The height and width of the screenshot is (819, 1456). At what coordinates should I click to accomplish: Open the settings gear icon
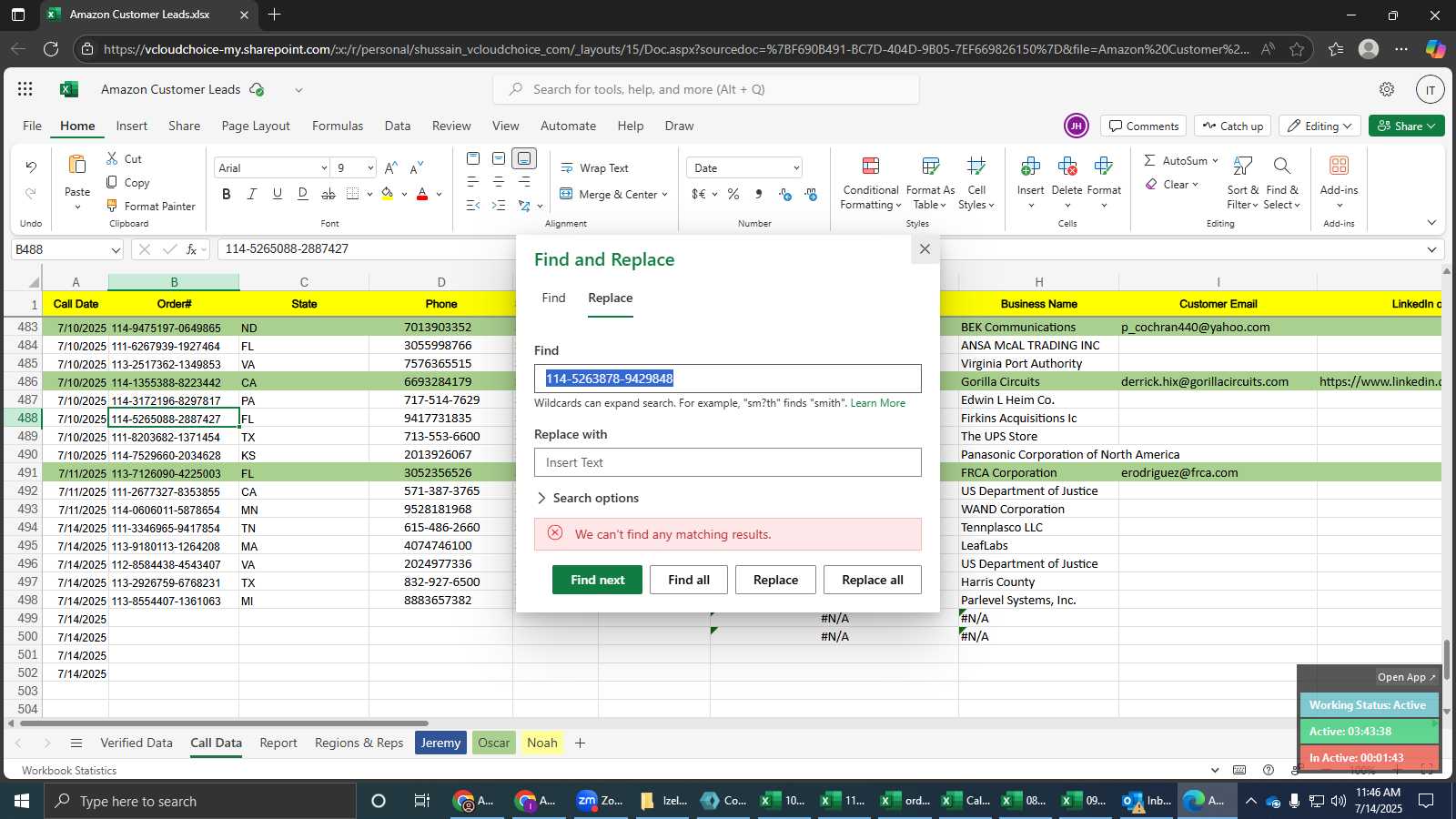(x=1387, y=89)
